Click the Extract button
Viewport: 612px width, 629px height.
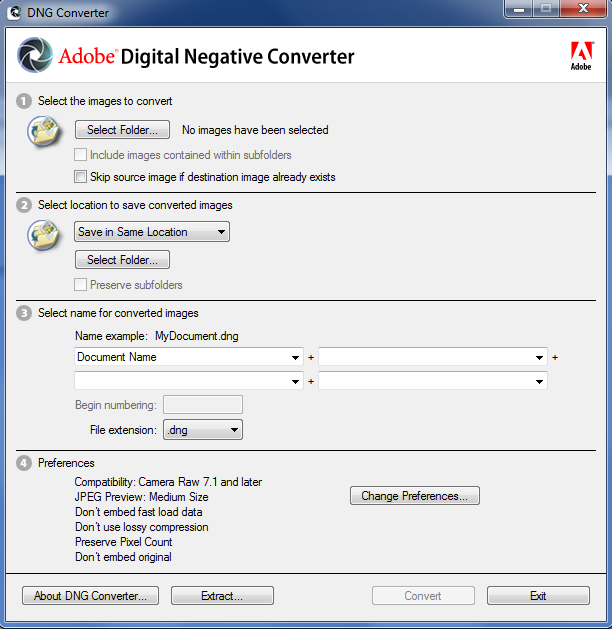coord(222,596)
